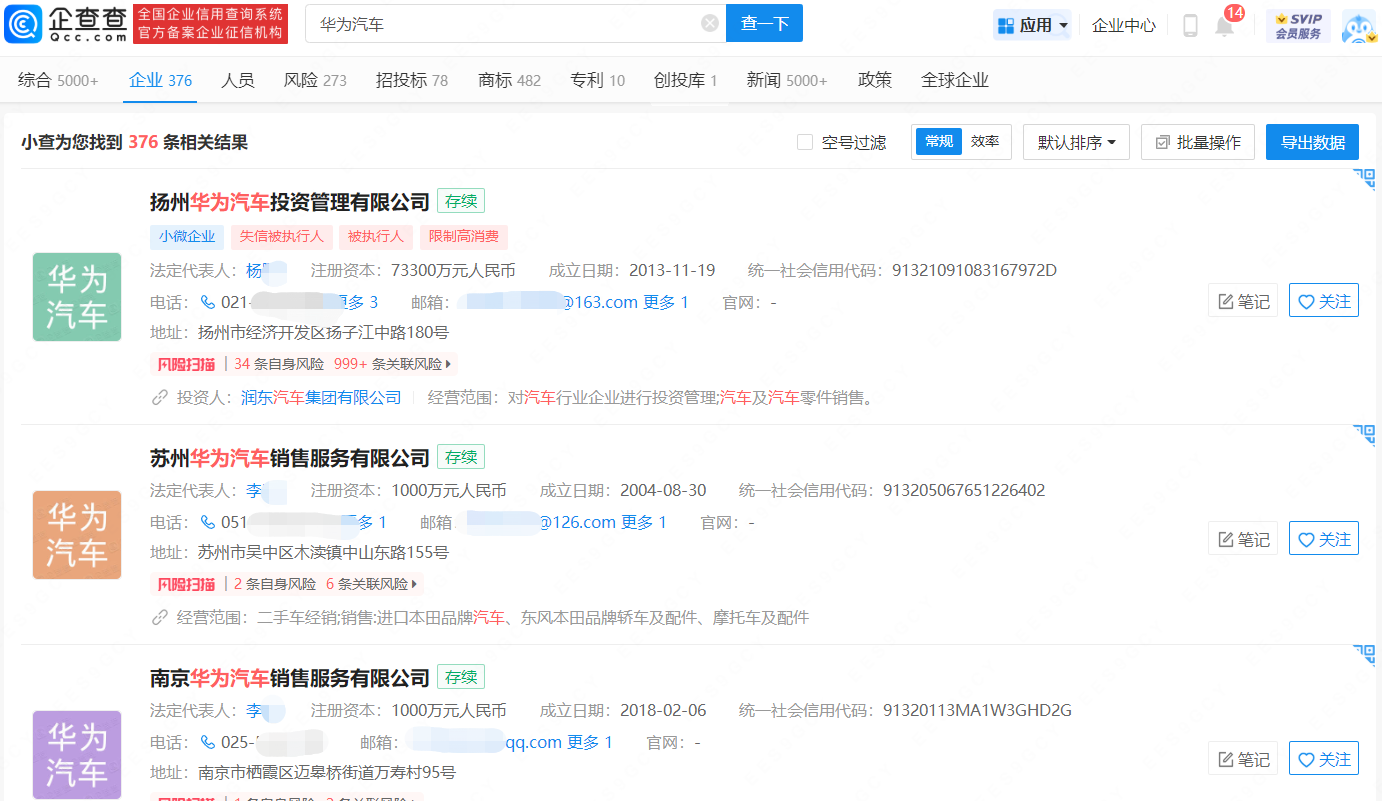Go to the 全球企业 tab
1382x801 pixels.
(955, 80)
